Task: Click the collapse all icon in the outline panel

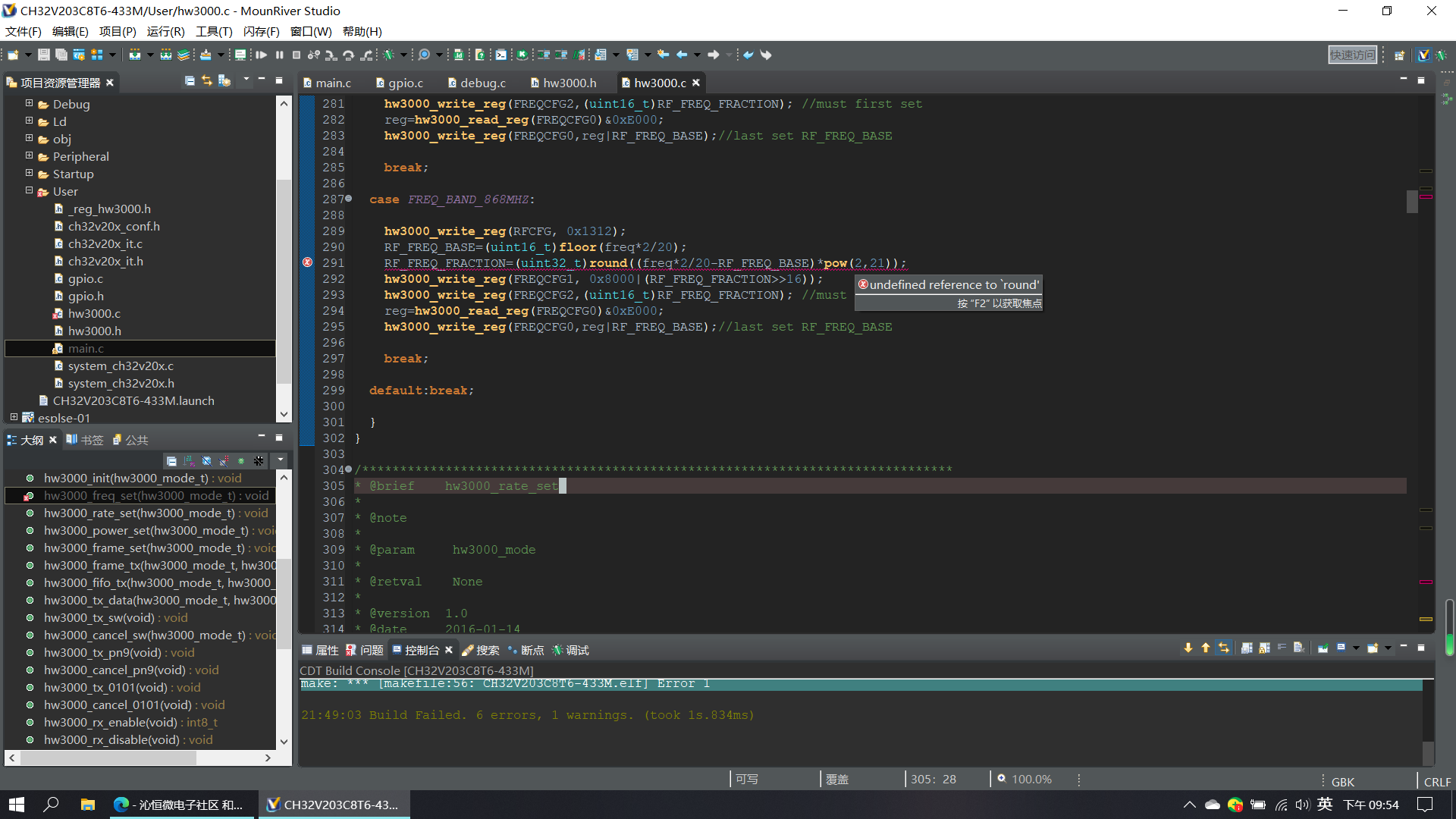Action: 172,460
